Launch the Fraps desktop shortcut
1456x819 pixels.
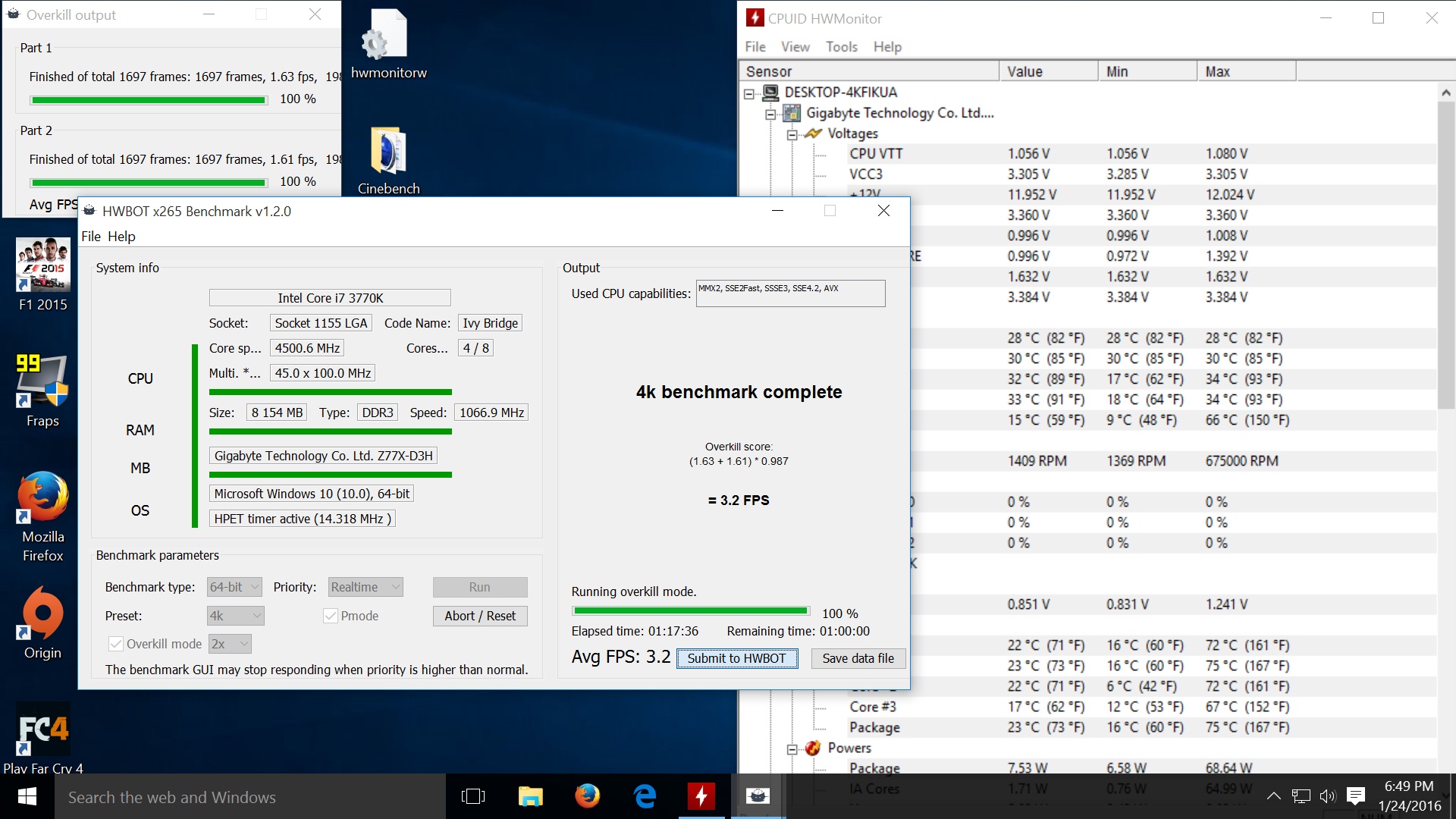43,391
